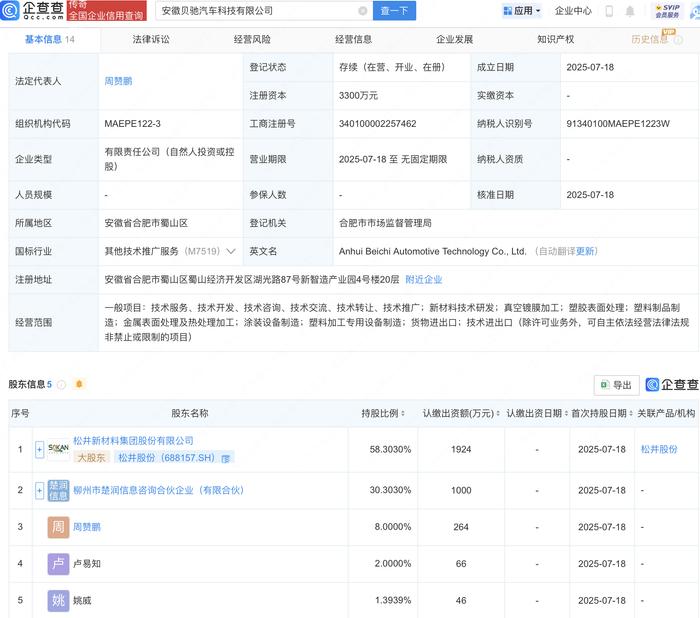The width and height of the screenshot is (700, 618).
Task: Click the 查一下 search button
Action: pos(394,11)
